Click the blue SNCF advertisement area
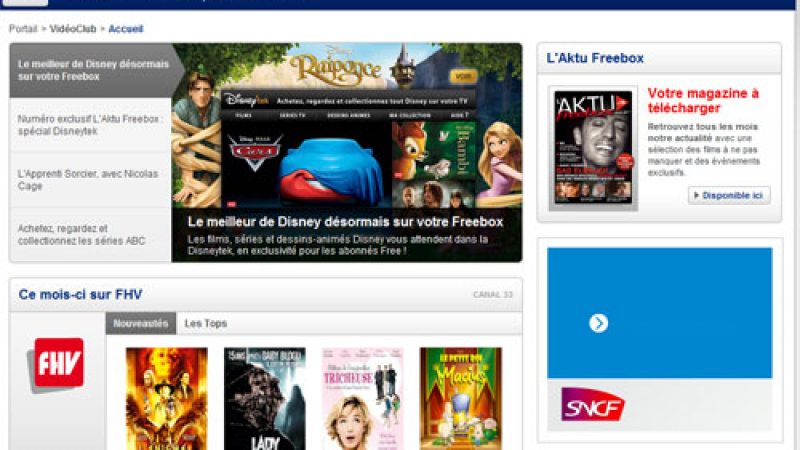Viewport: 800px width, 450px height. click(660, 313)
